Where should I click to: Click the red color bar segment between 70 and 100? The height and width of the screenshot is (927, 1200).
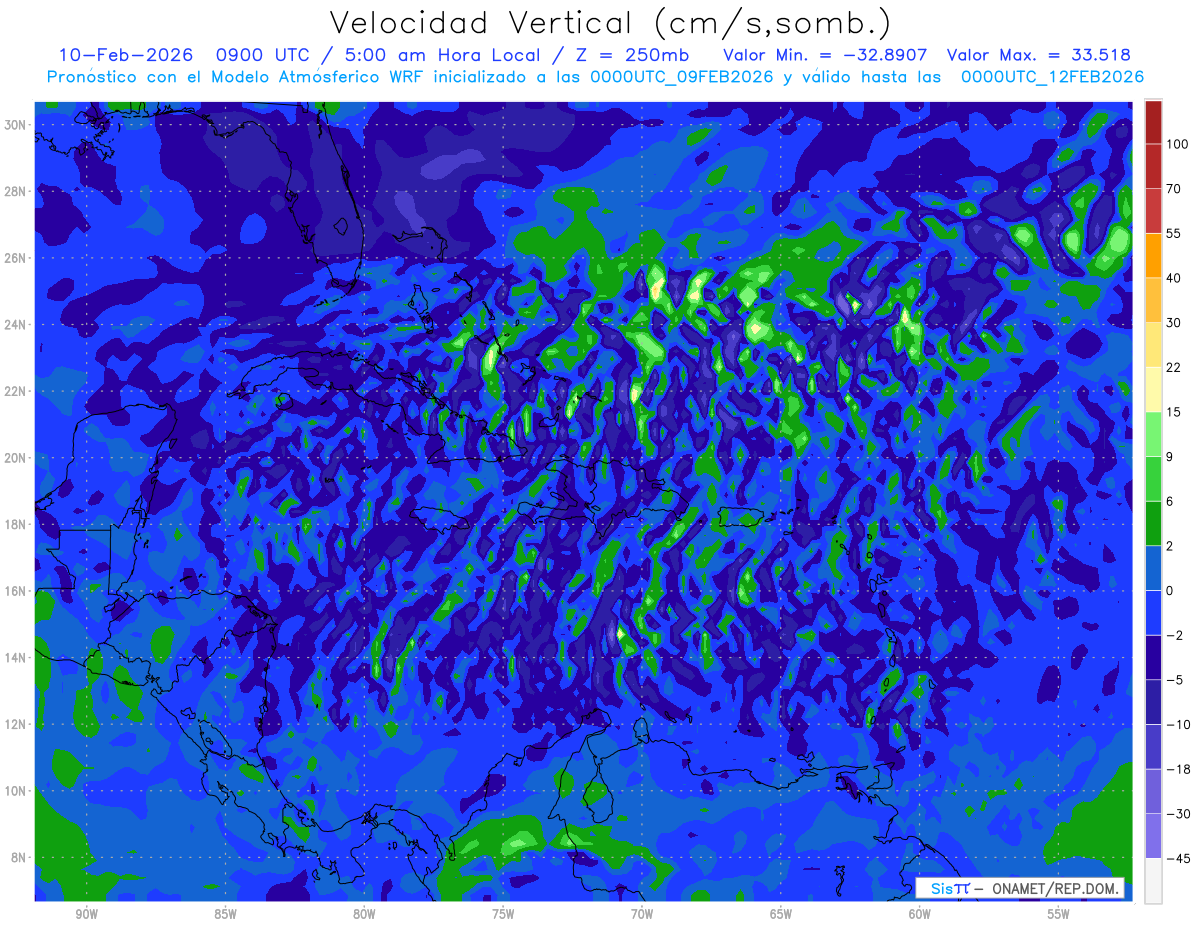[x=1153, y=166]
